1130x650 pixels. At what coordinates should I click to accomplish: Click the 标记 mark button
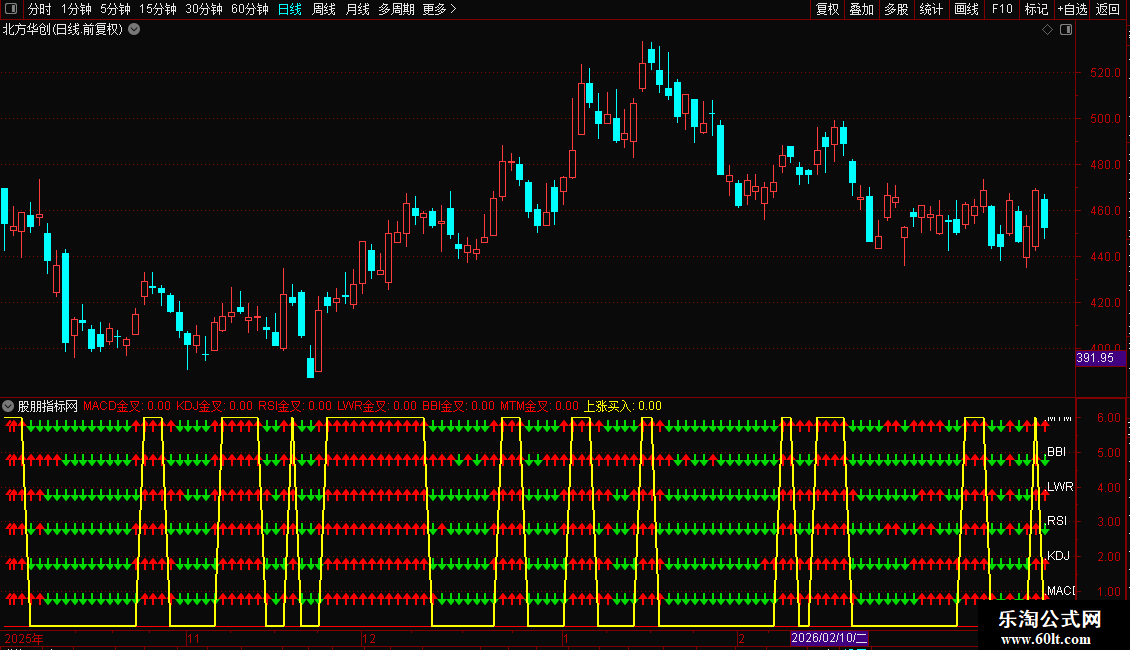click(x=1036, y=9)
